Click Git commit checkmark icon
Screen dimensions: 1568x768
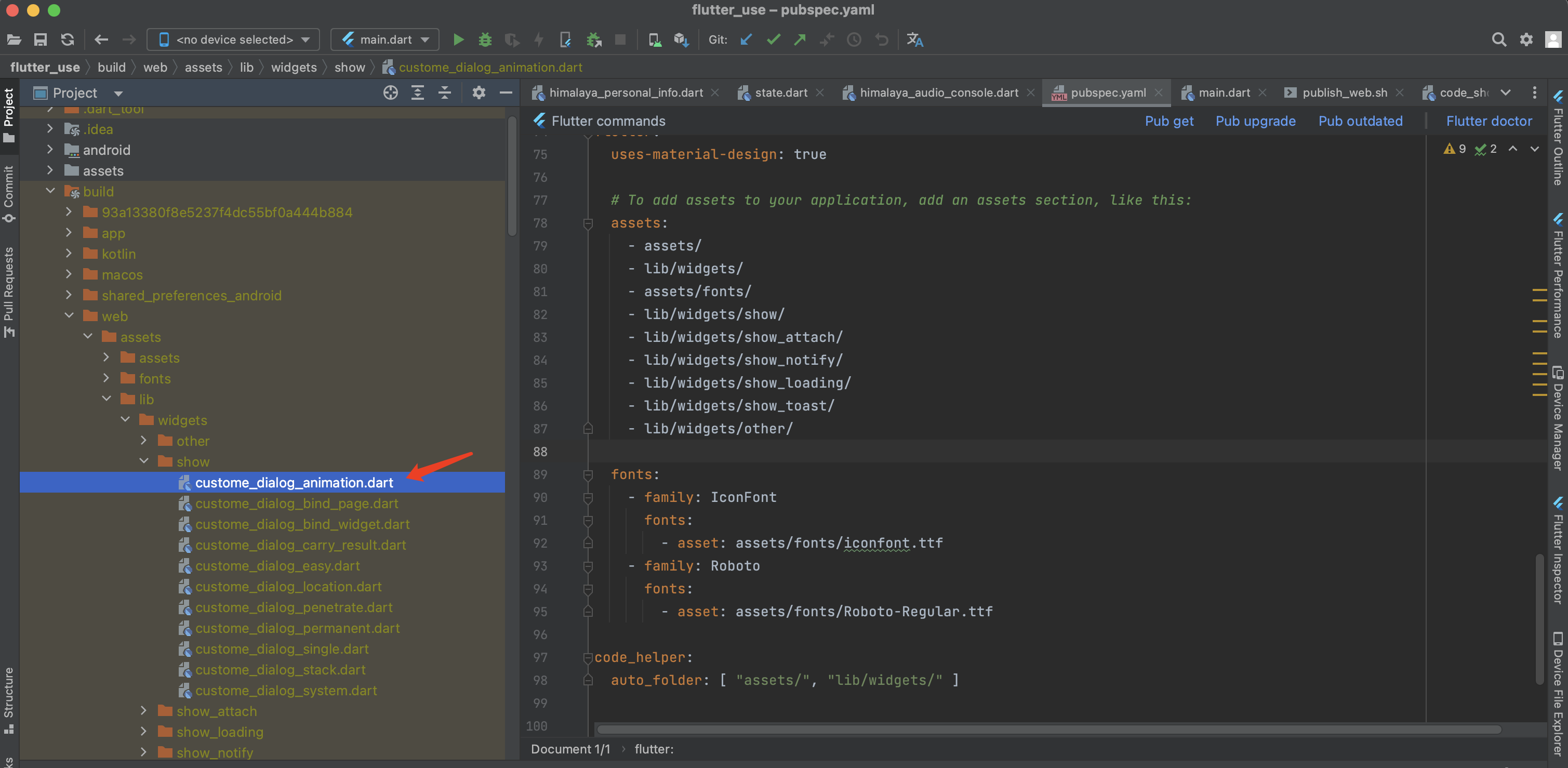tap(773, 39)
